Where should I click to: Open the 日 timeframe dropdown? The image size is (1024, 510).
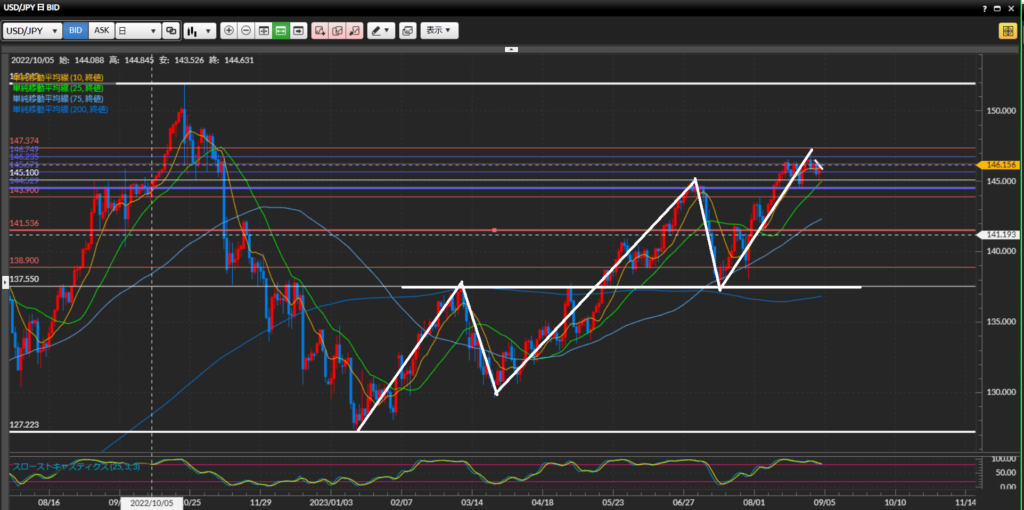138,31
